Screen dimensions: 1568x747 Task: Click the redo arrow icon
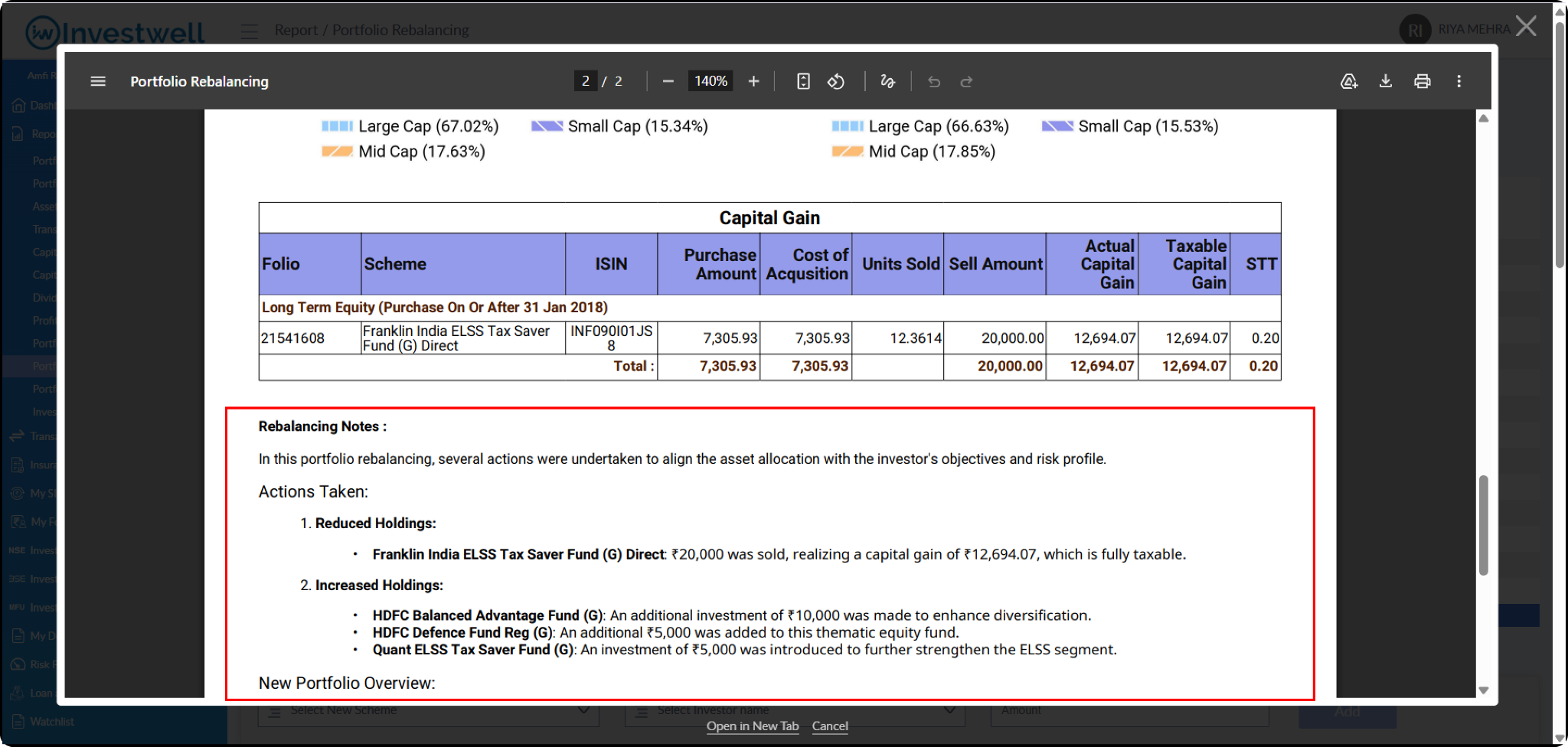[x=966, y=81]
